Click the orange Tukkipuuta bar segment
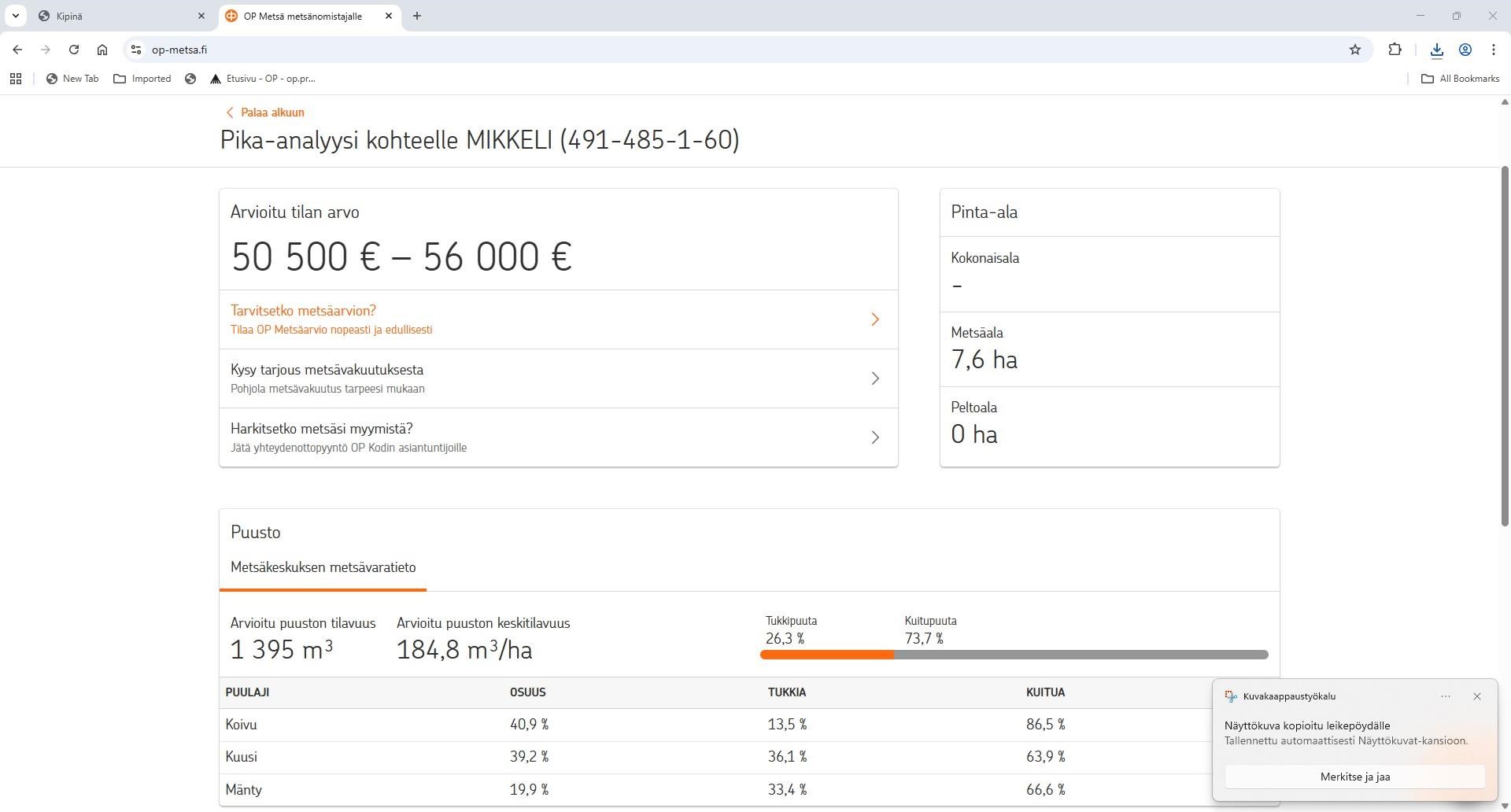Screen dimensions: 1511x812 827,655
